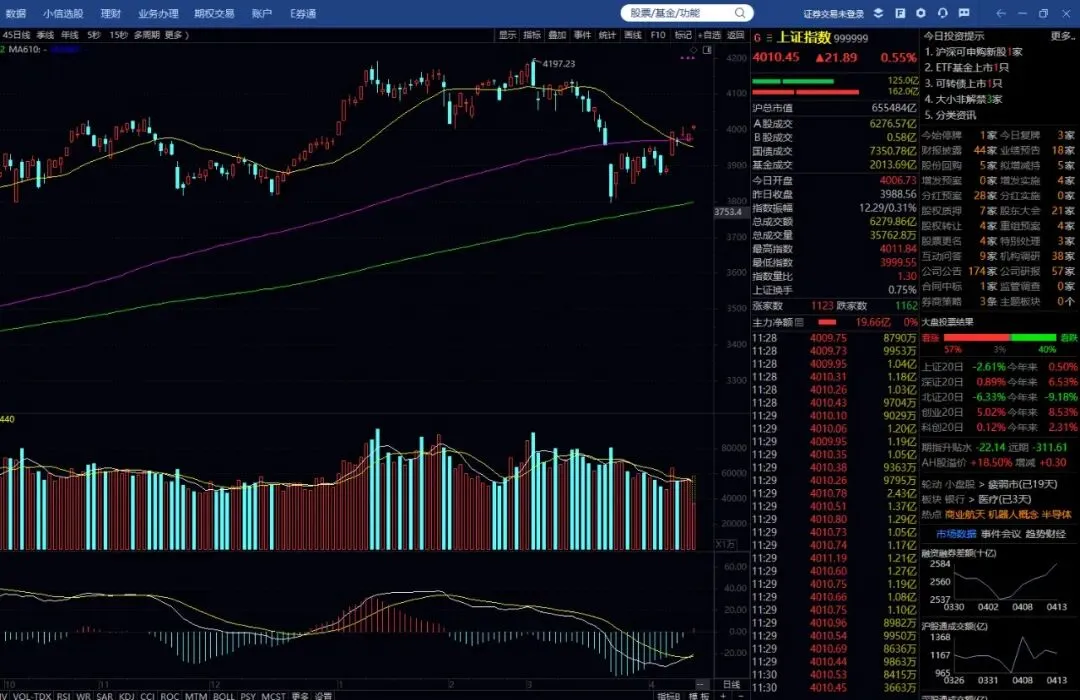Select the MCST indicator tab
This screenshot has width=1080, height=700.
click(x=273, y=696)
